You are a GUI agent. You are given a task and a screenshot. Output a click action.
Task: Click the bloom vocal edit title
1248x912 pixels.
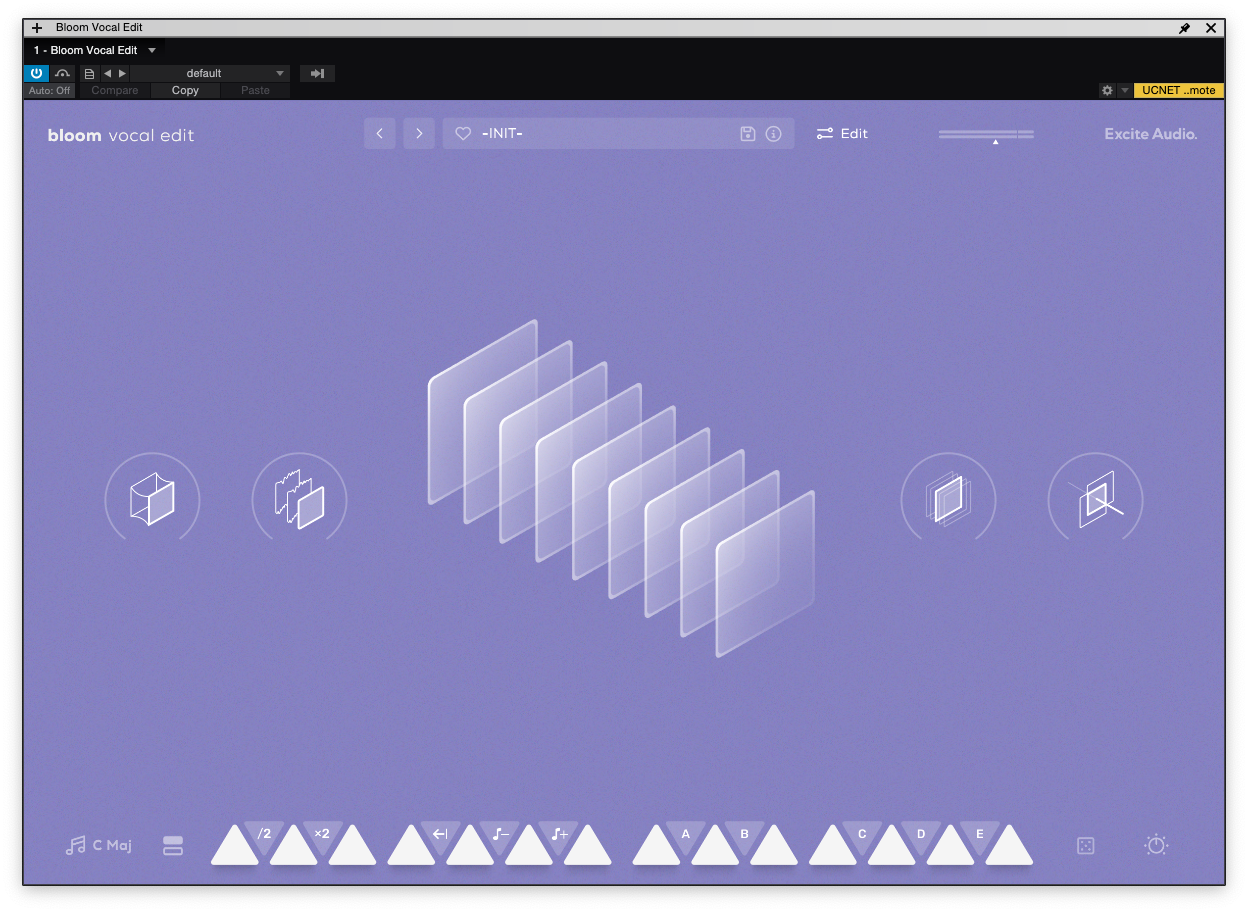[x=121, y=135]
